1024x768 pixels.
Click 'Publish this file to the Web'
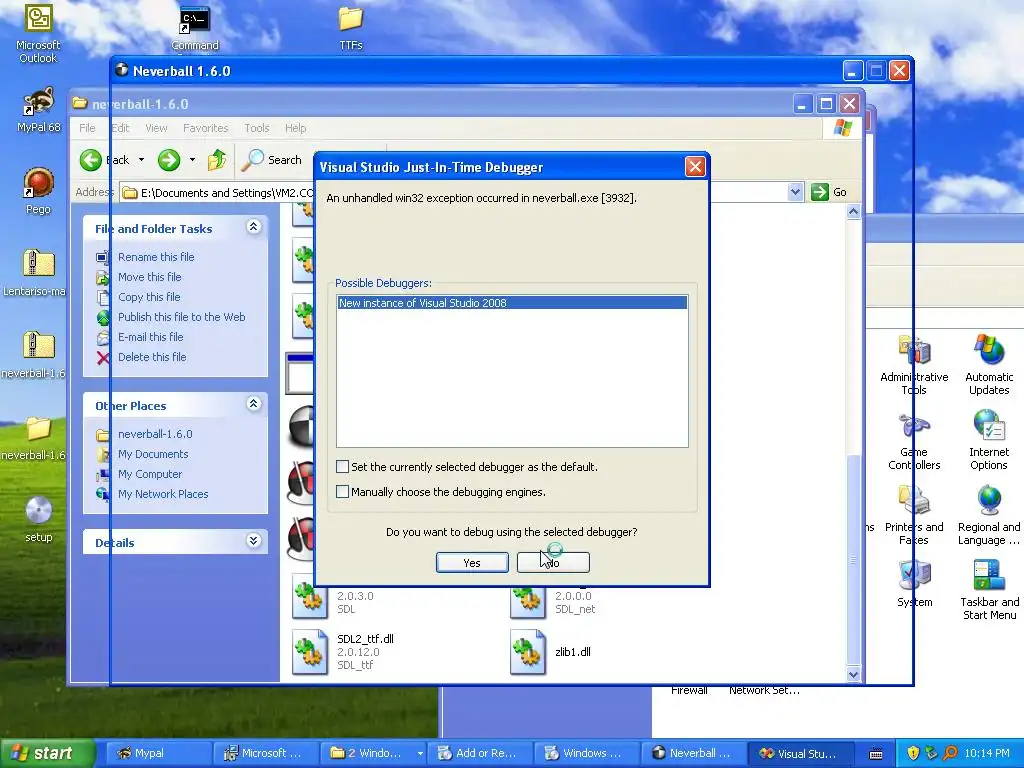point(182,317)
